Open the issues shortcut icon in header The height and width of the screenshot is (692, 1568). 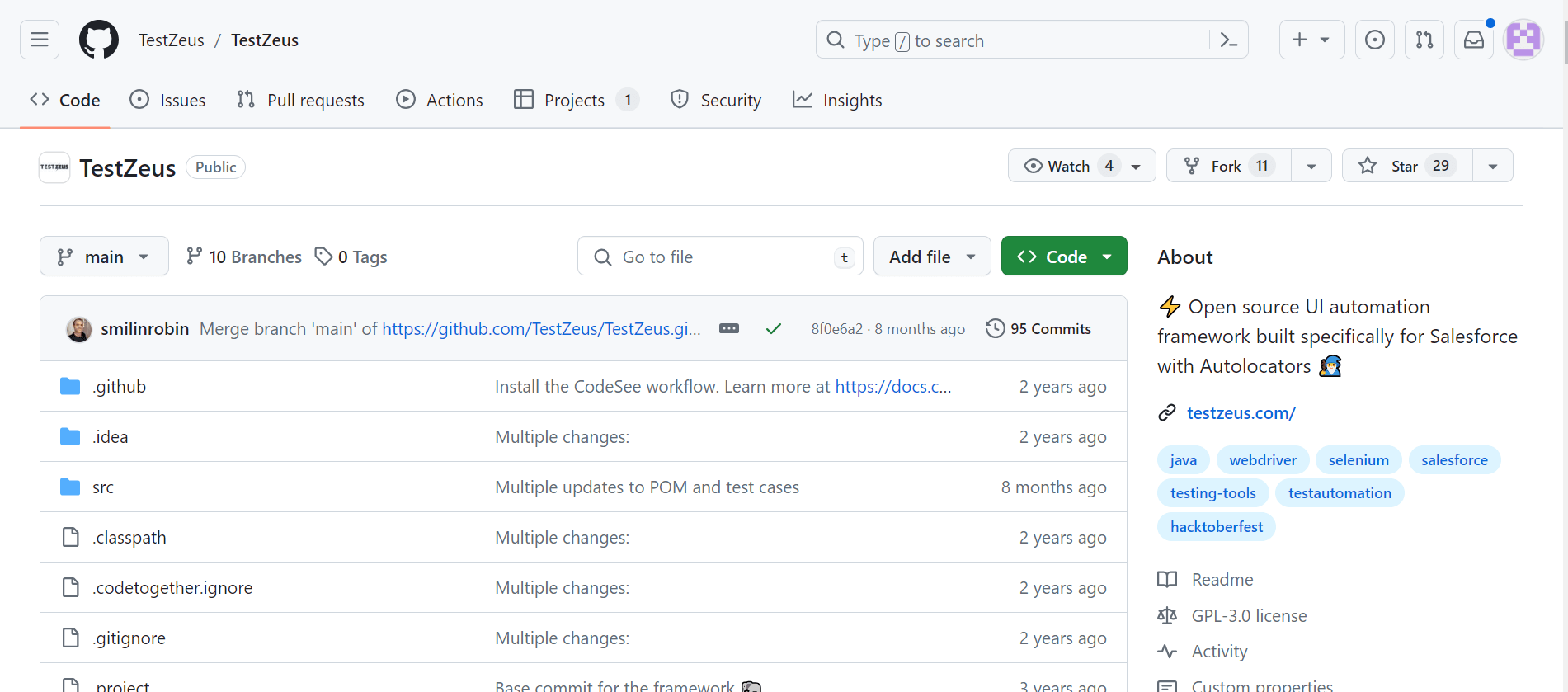coord(1374,40)
